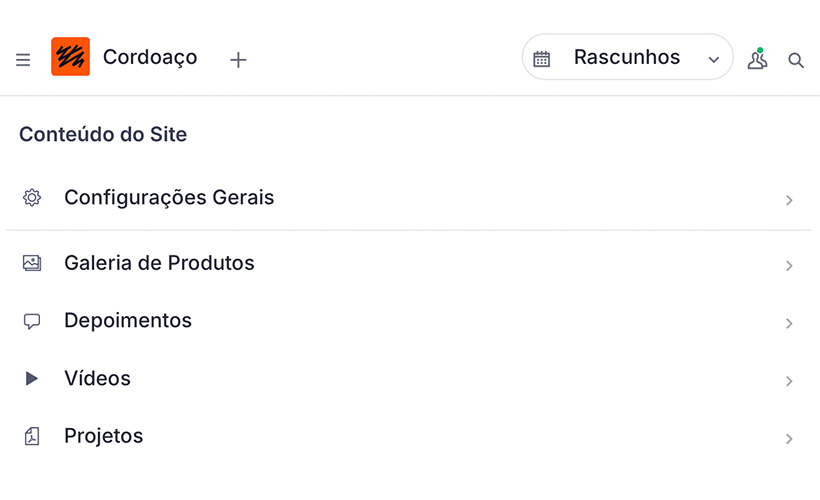Screen dimensions: 820x500
Task: Click the calendar icon in Rascunhos selector
Action: [x=542, y=59]
